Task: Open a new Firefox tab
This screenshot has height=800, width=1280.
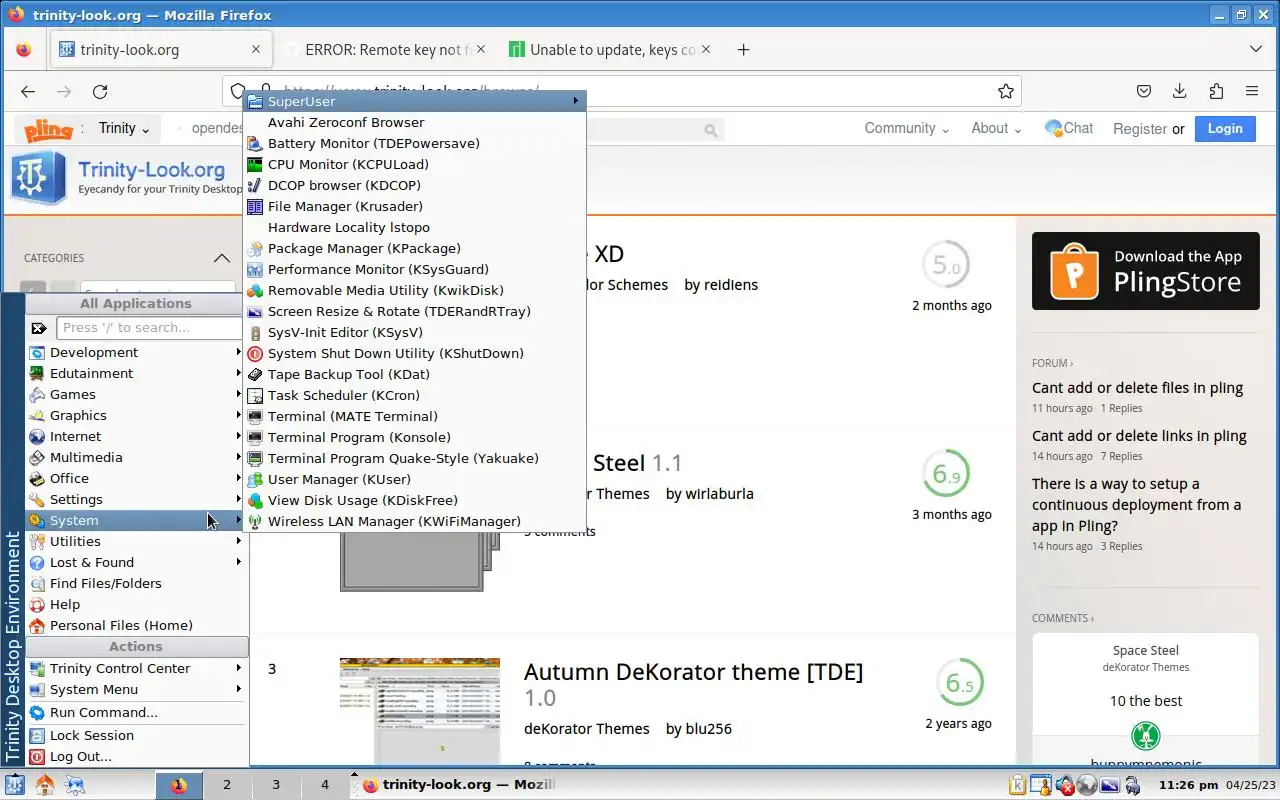Action: (743, 49)
